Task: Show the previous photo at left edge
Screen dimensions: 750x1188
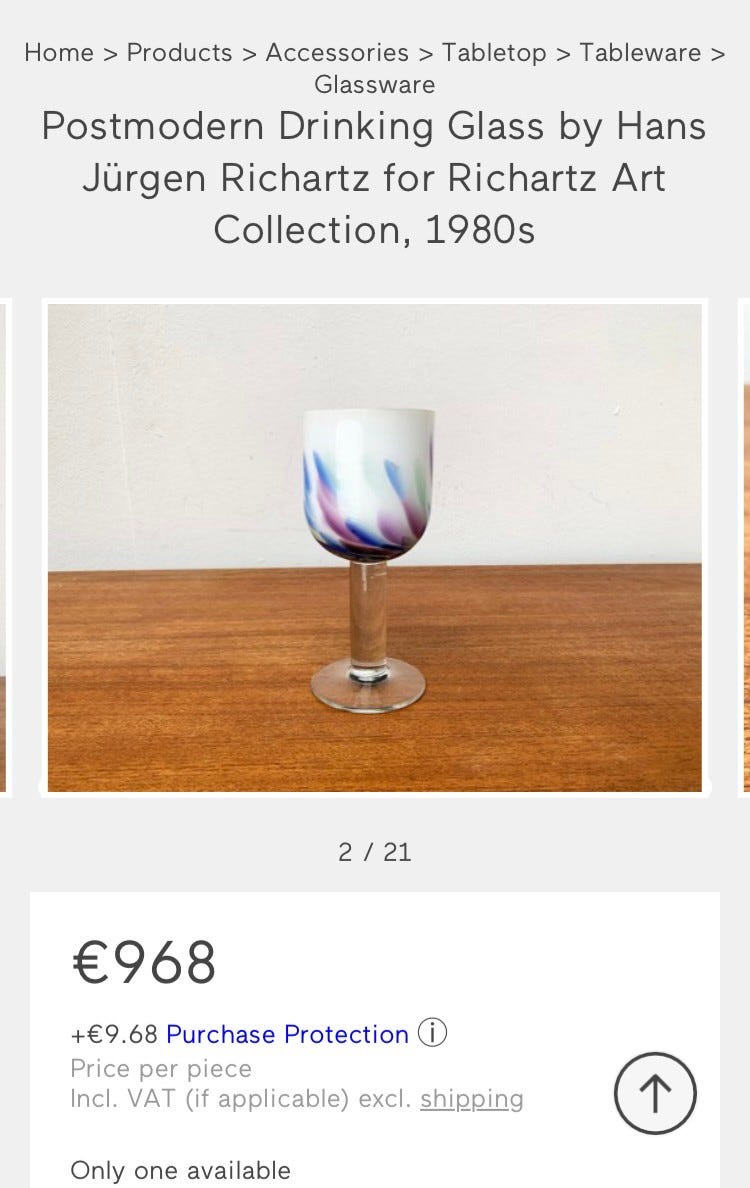Action: [x=4, y=547]
